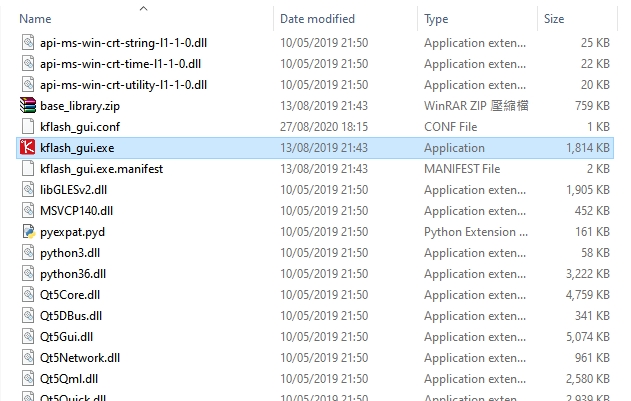Screen dimensions: 631x401
Task: Select the Qt5Network.dll file icon
Action: pos(27,358)
